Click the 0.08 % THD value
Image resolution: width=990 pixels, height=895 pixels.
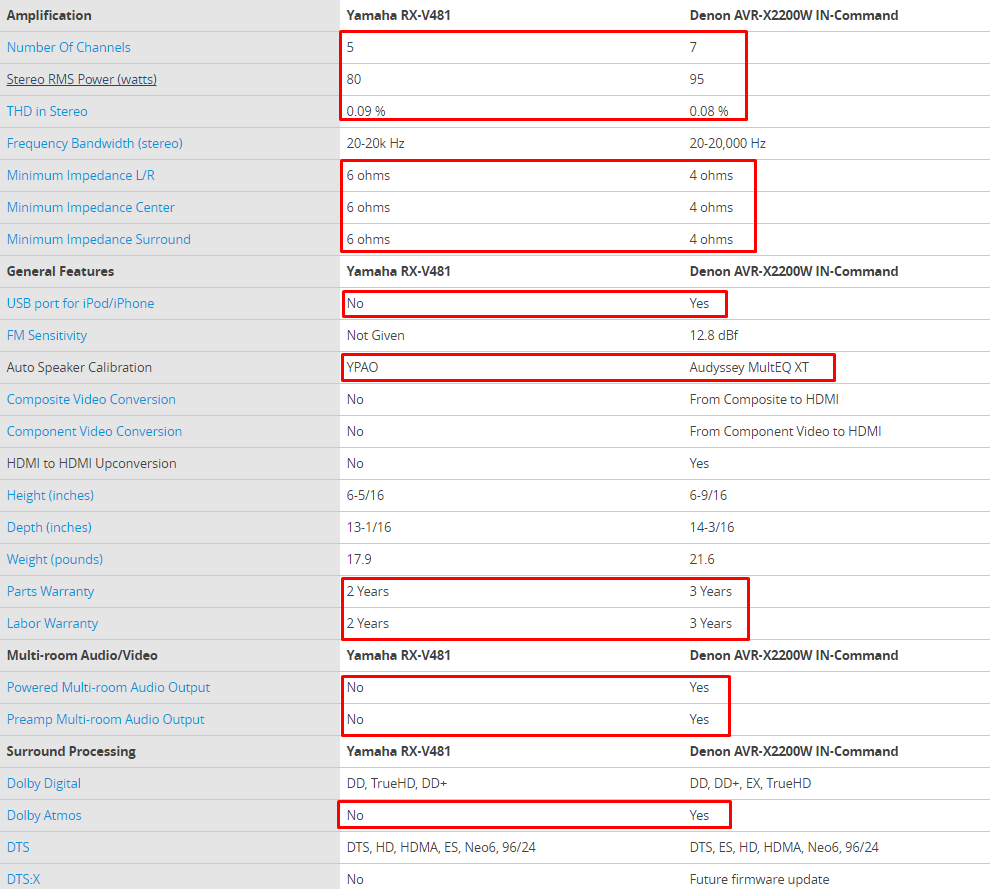pyautogui.click(x=708, y=112)
